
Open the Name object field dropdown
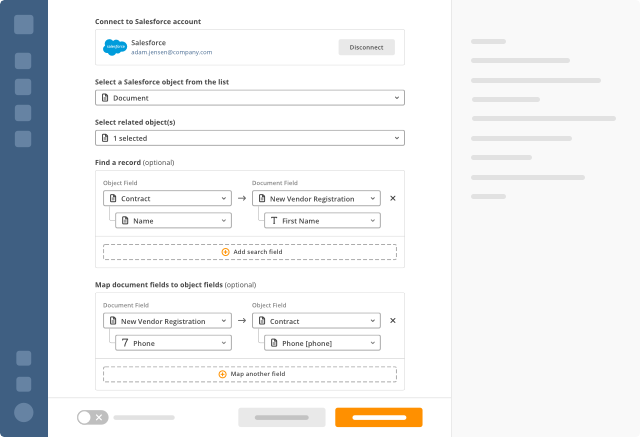pos(173,221)
